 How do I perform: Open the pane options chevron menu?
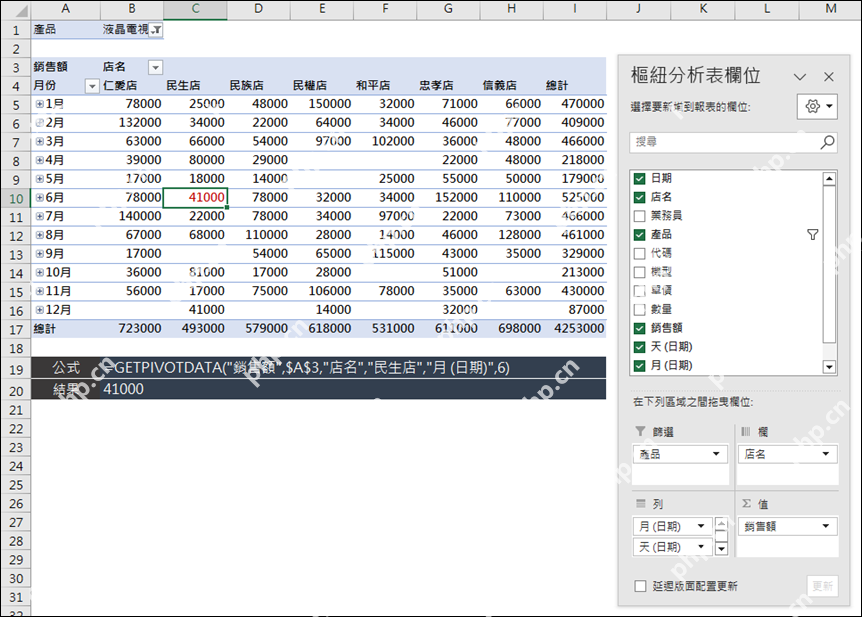[x=800, y=77]
